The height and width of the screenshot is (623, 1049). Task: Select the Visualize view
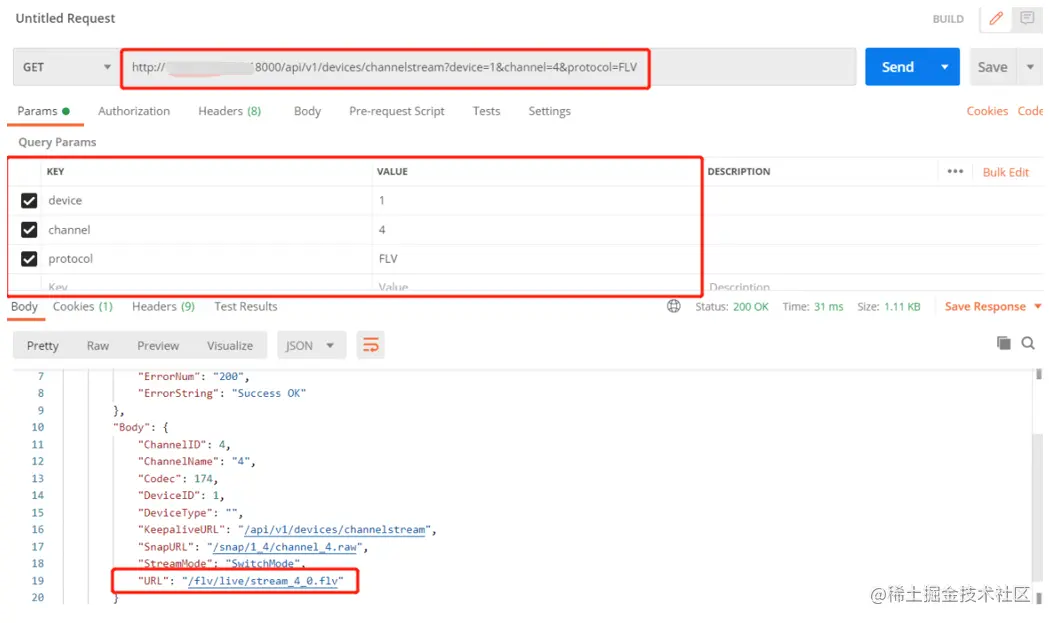coord(229,345)
